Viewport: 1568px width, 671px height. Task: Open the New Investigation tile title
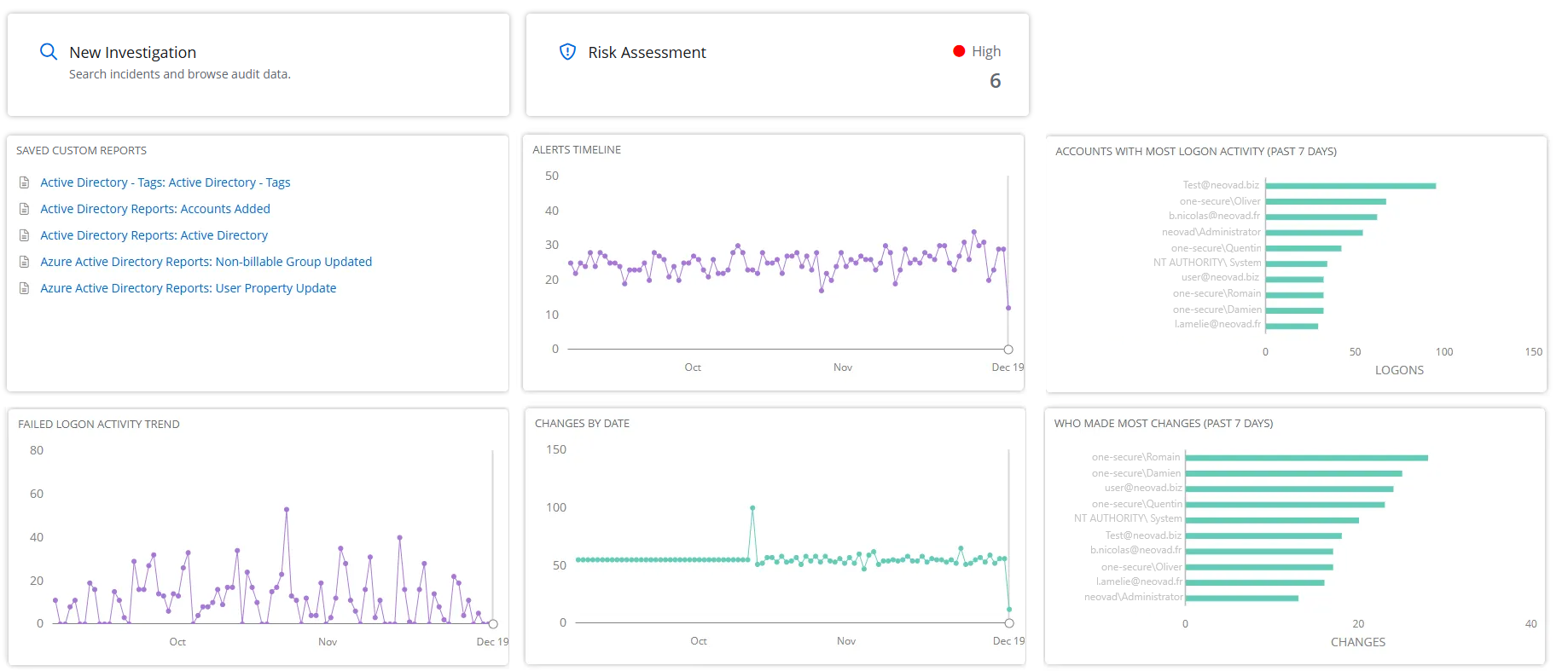pyautogui.click(x=132, y=52)
